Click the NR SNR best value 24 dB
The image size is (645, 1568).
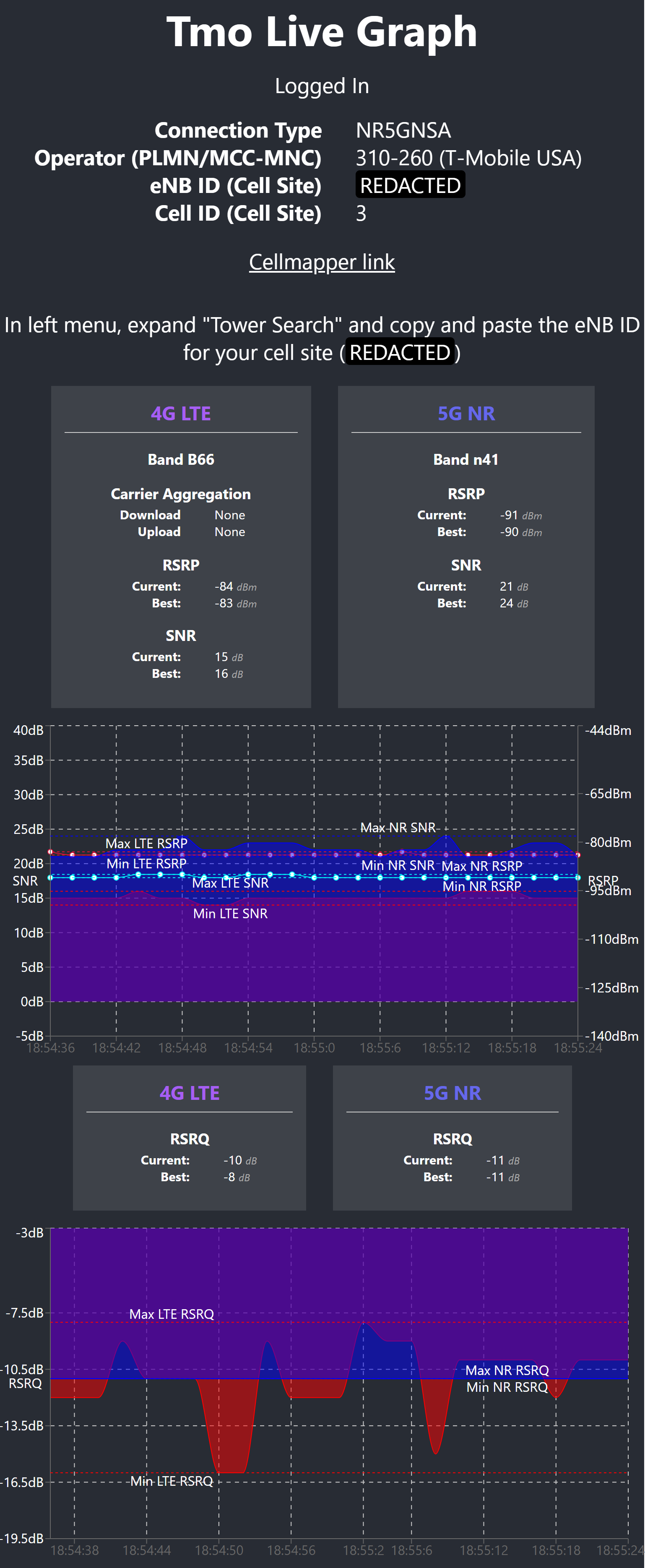514,603
